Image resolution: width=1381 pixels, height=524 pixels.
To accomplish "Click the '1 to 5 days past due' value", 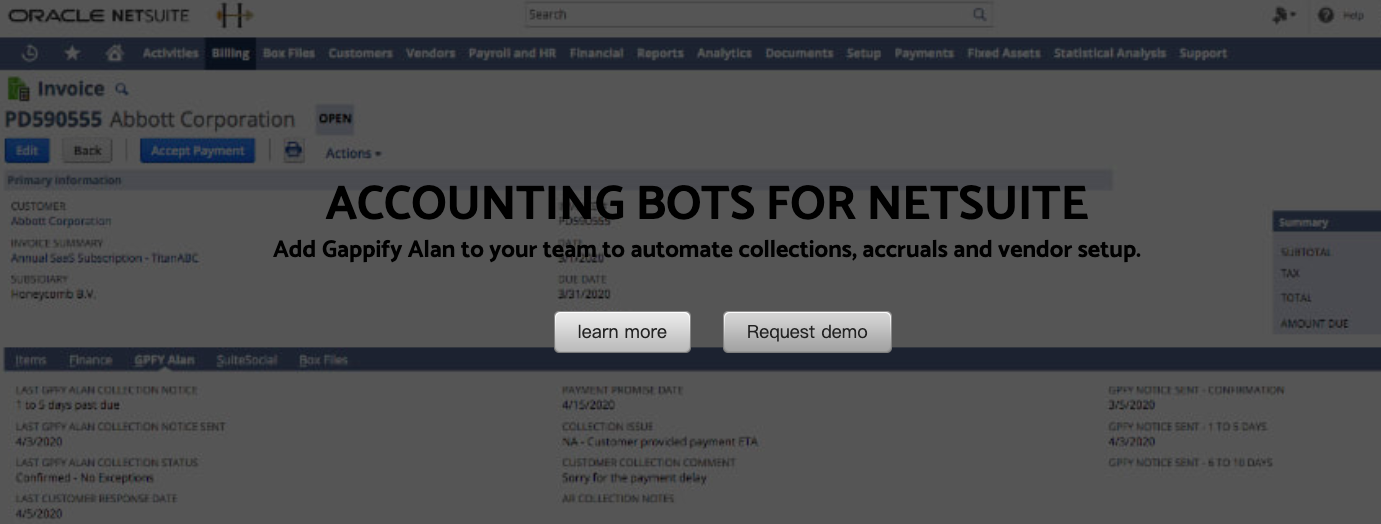I will (x=67, y=405).
